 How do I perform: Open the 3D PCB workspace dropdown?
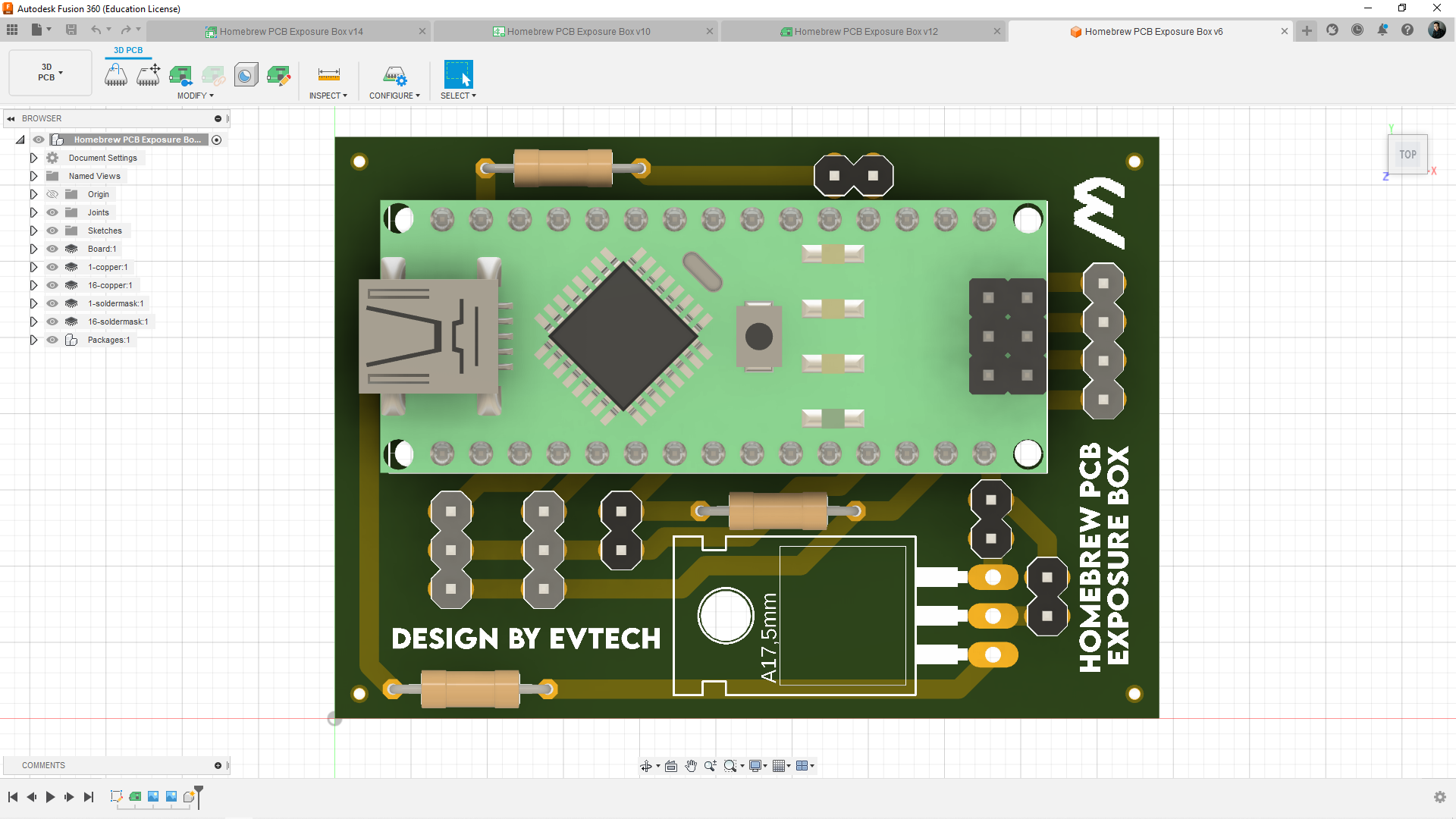click(x=50, y=73)
